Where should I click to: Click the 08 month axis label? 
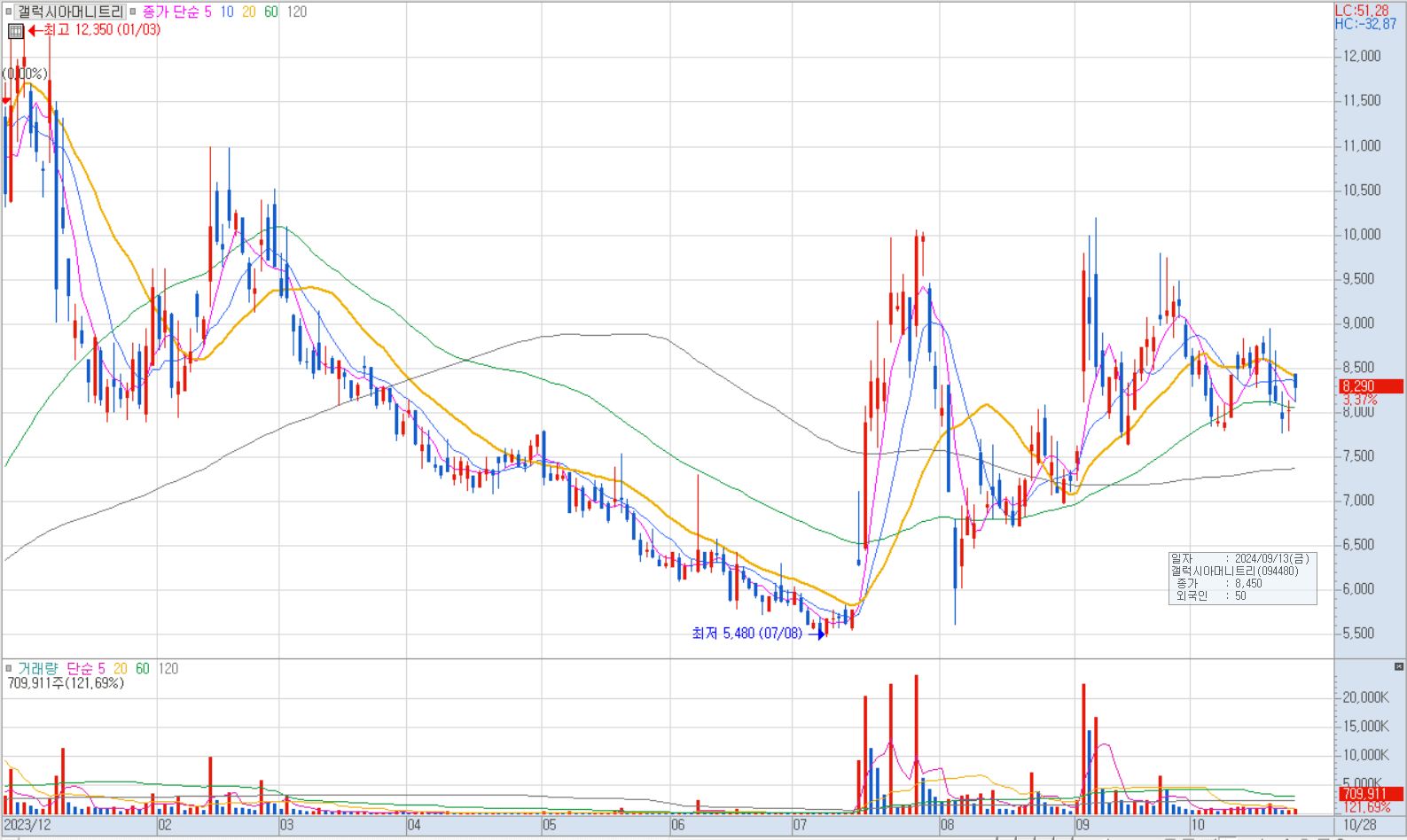[x=947, y=825]
